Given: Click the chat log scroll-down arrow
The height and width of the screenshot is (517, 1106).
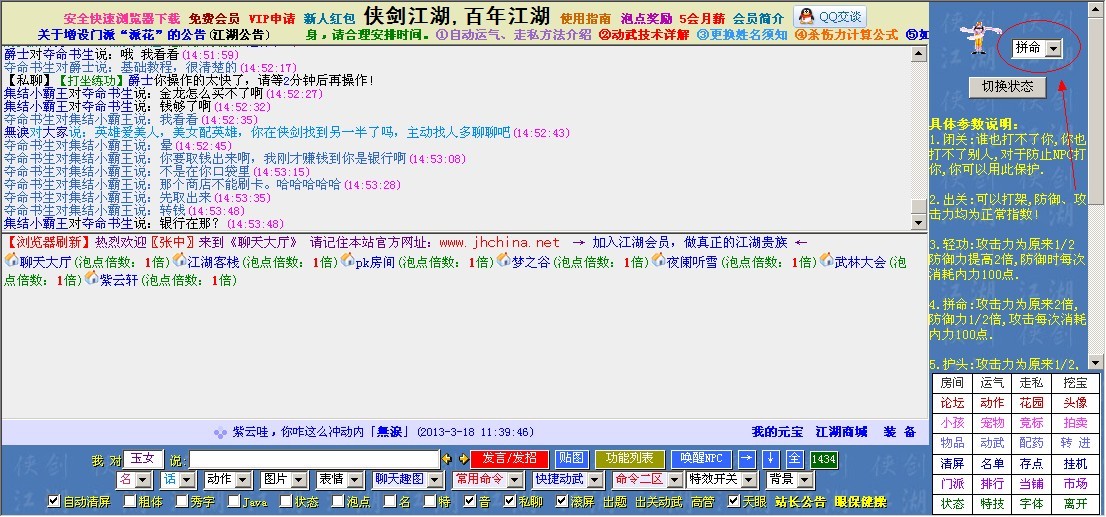Looking at the screenshot, I should click(918, 223).
